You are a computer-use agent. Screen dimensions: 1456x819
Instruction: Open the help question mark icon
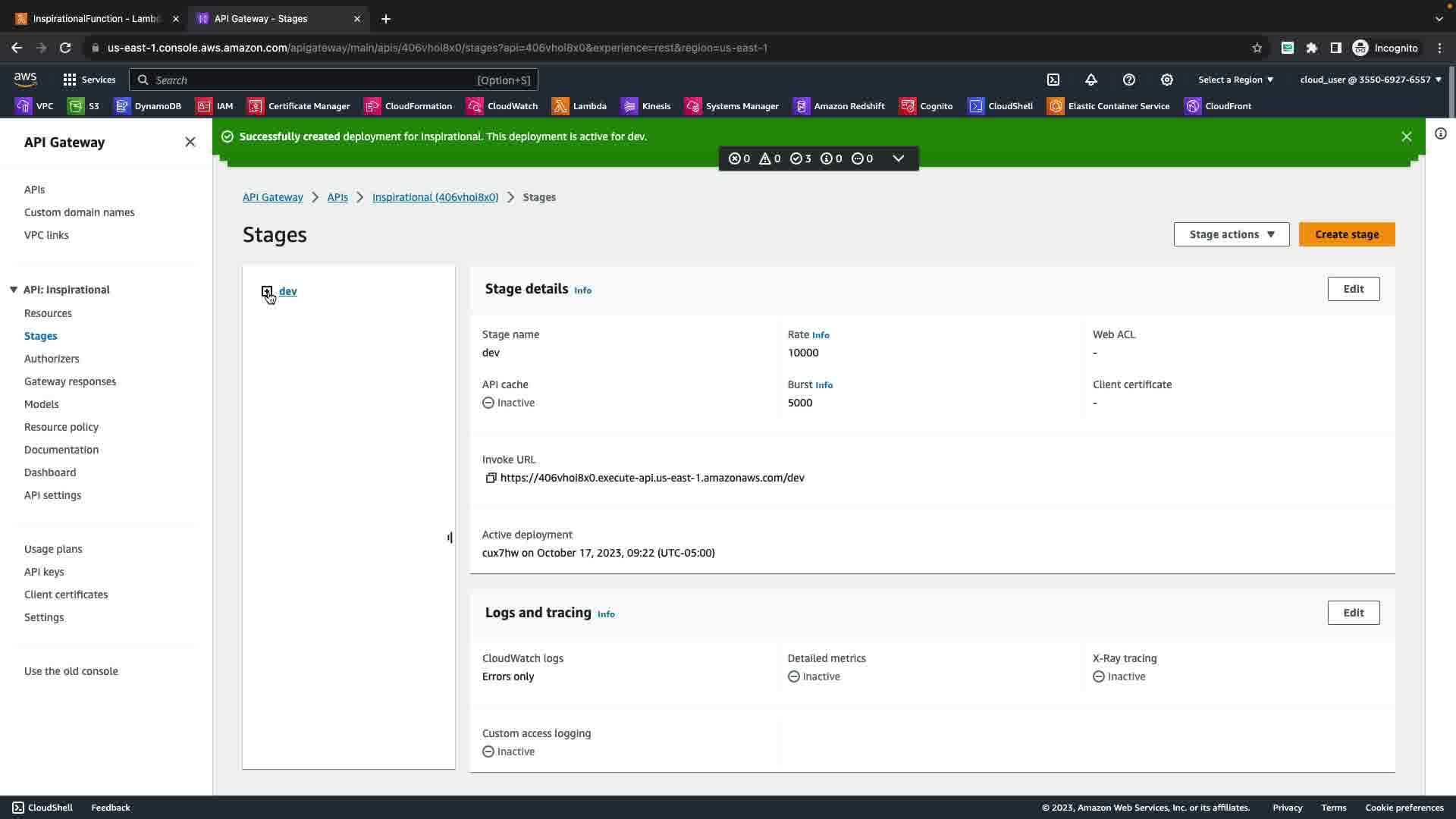(1129, 80)
